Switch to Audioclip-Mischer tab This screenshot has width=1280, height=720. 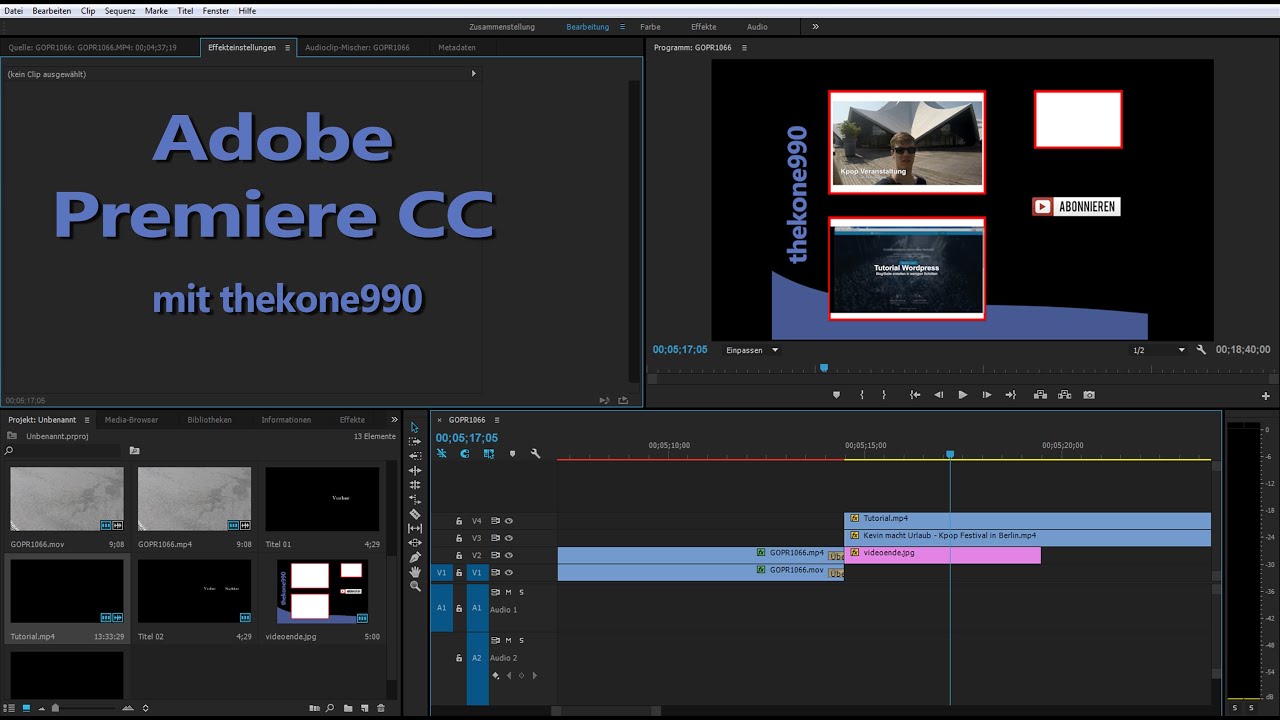coord(357,47)
